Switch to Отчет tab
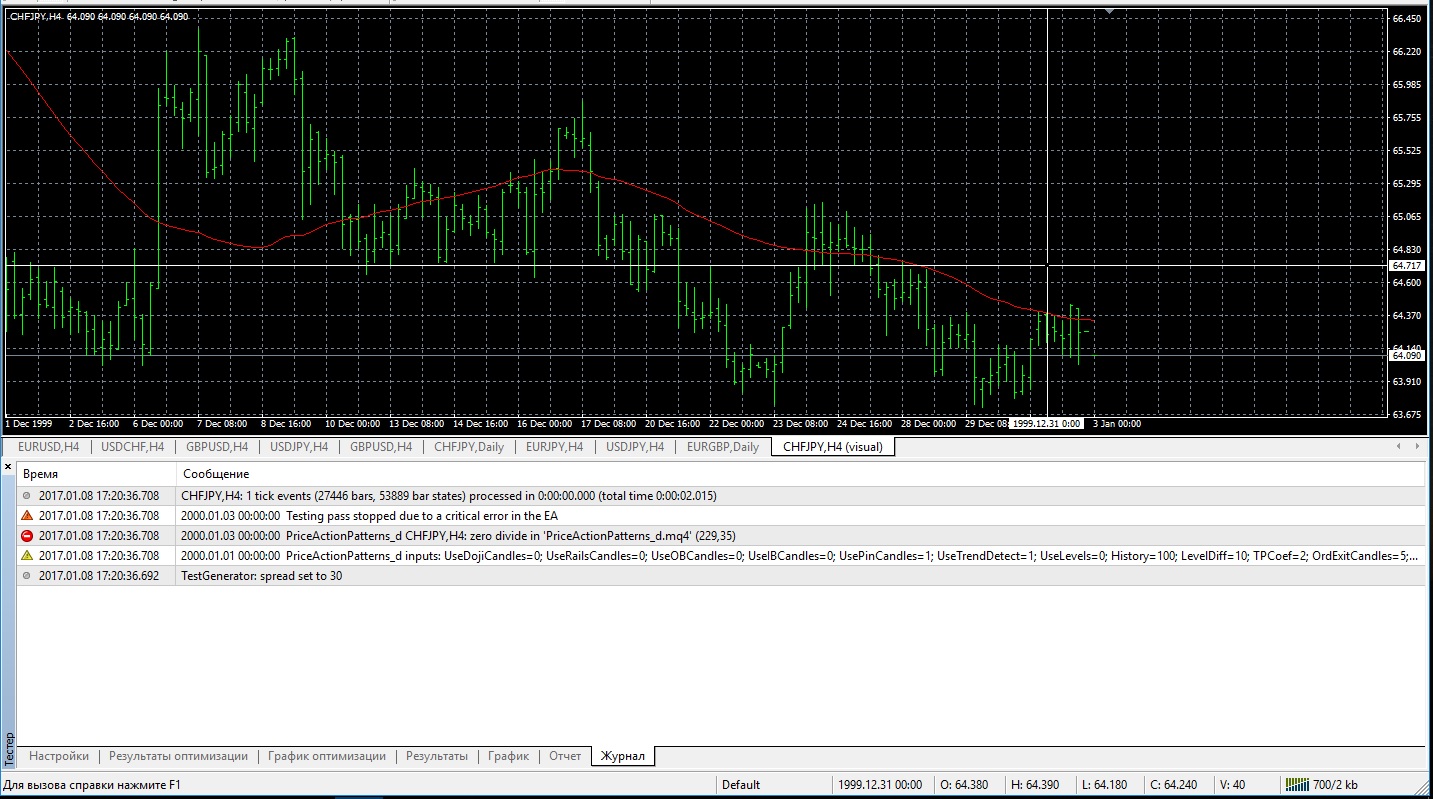The image size is (1433, 799). click(565, 756)
